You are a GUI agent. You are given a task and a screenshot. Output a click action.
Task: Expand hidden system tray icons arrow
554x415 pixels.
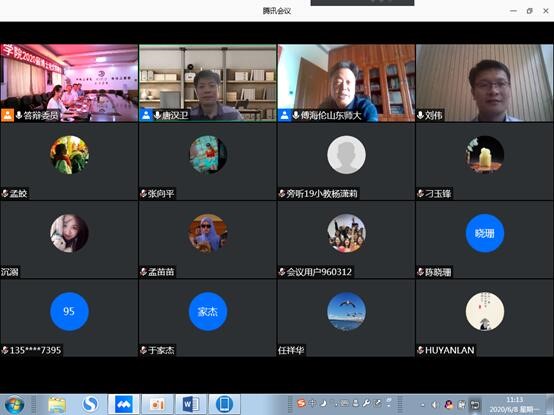coord(423,405)
